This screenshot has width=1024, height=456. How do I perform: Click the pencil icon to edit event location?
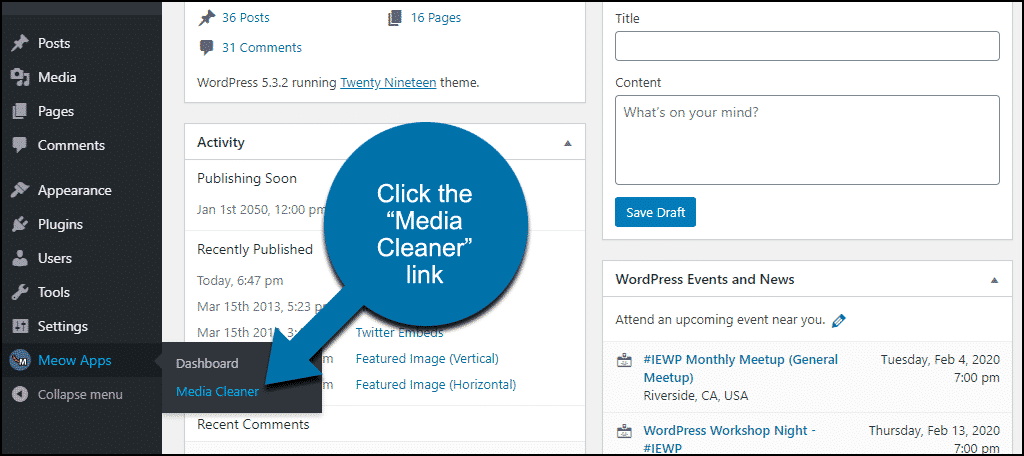click(x=839, y=321)
